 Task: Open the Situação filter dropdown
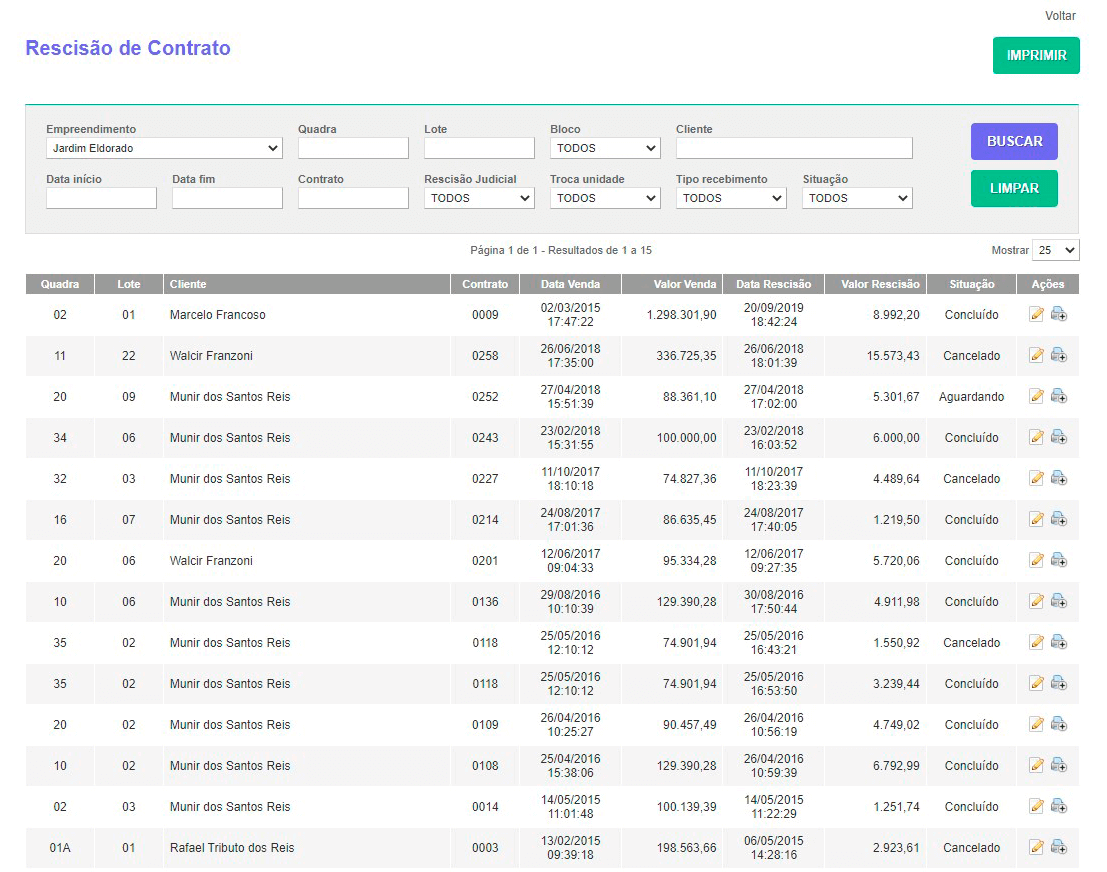(x=857, y=198)
